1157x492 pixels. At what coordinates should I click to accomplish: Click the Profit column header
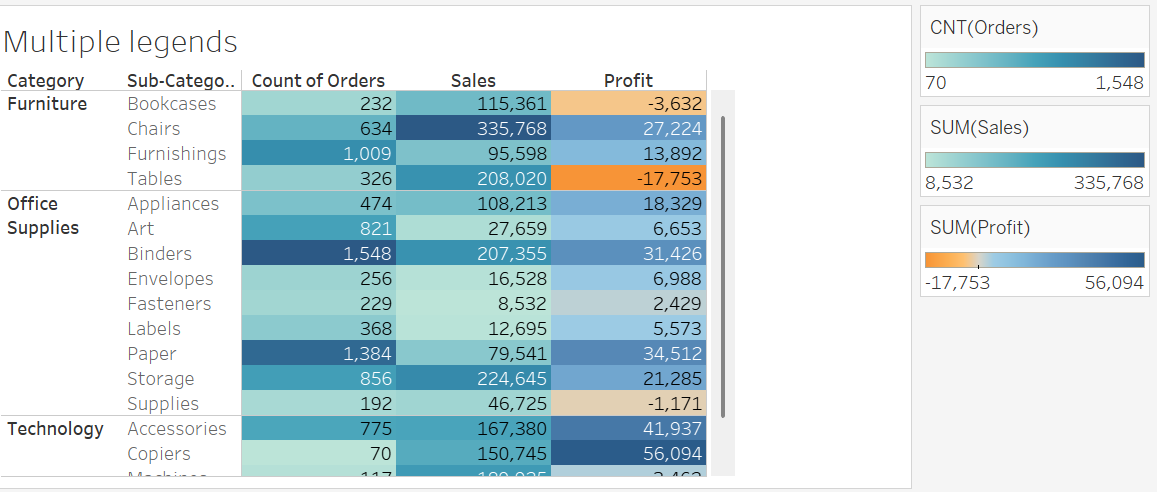628,81
